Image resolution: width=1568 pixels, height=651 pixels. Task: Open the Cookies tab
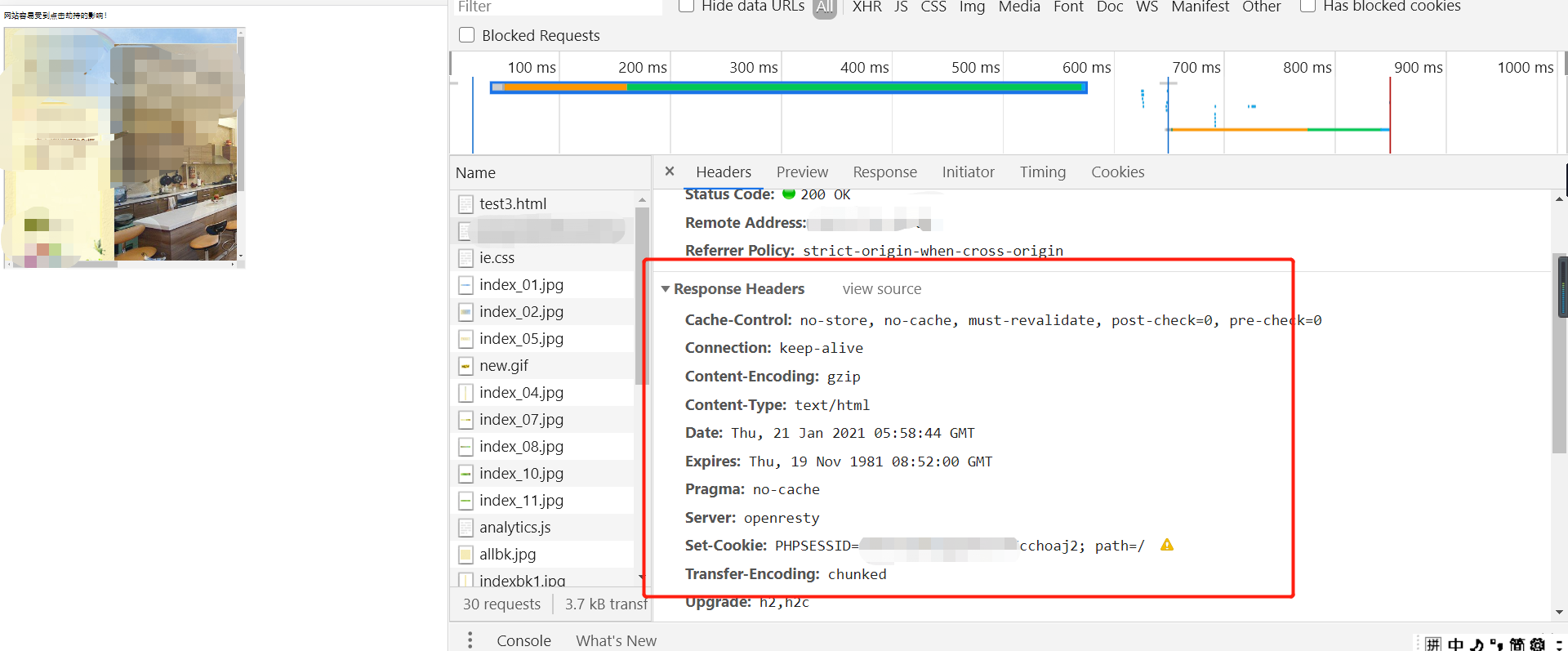tap(1117, 172)
